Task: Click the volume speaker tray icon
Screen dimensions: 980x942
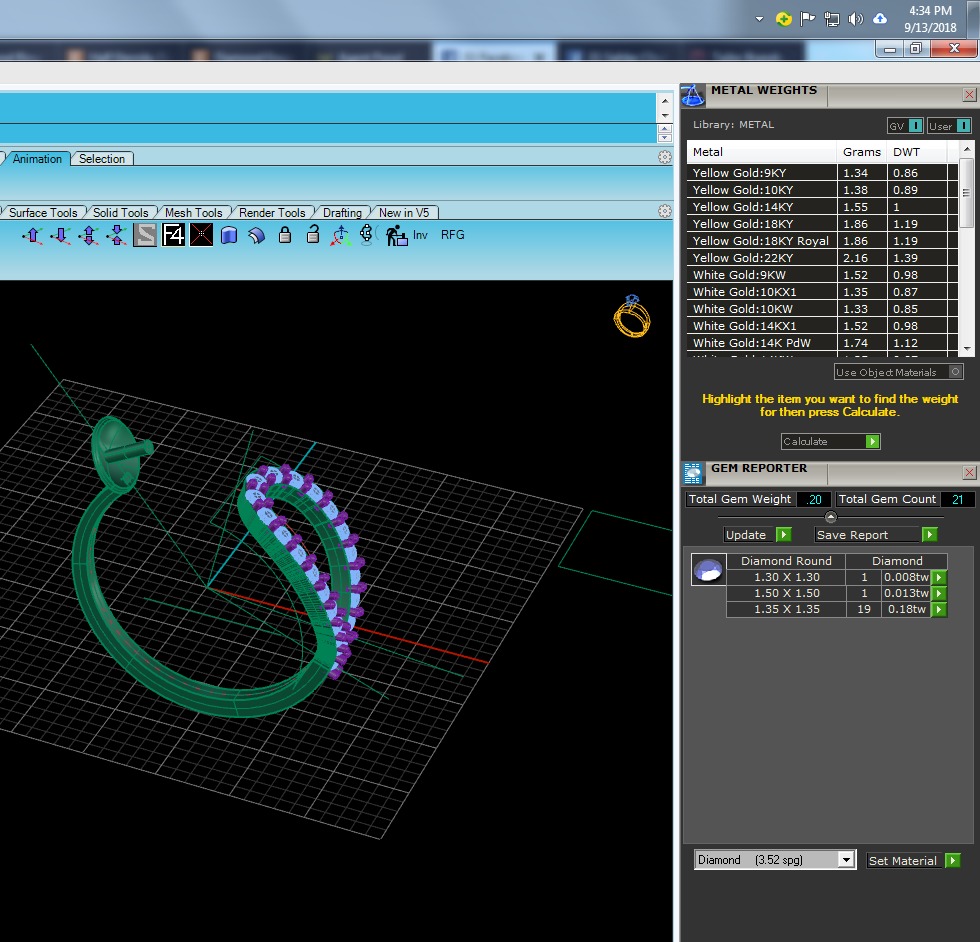Action: (x=856, y=19)
